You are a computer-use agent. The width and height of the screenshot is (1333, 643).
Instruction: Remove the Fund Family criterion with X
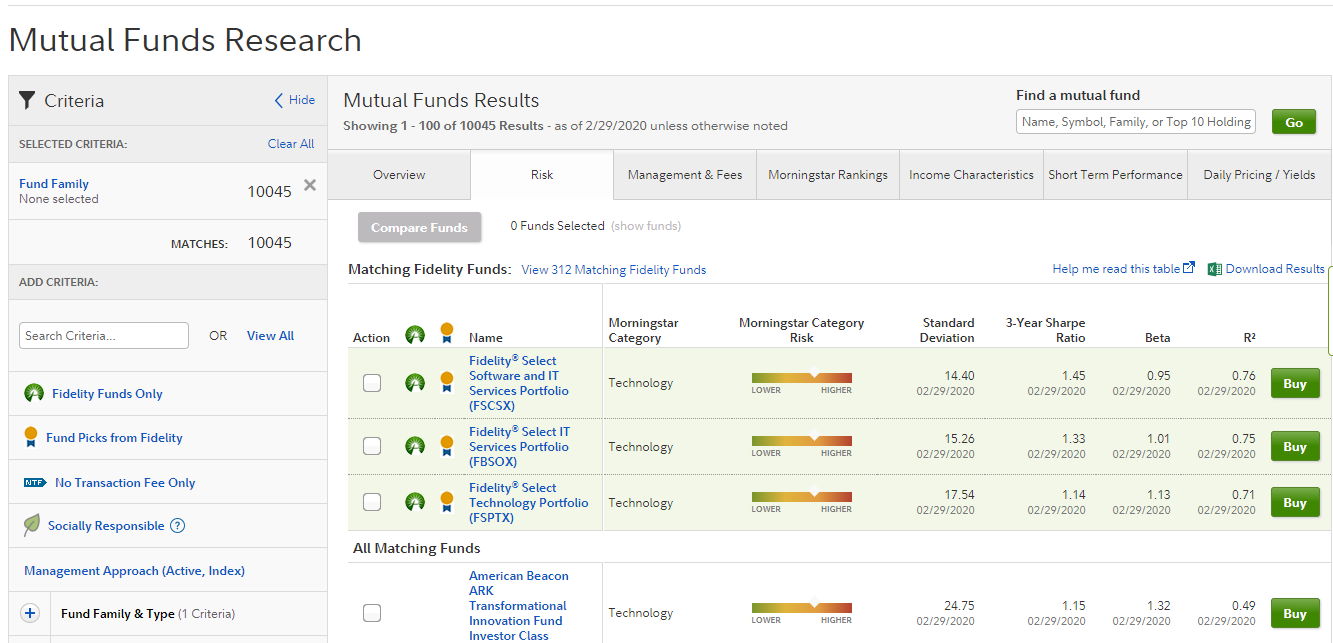pos(310,185)
